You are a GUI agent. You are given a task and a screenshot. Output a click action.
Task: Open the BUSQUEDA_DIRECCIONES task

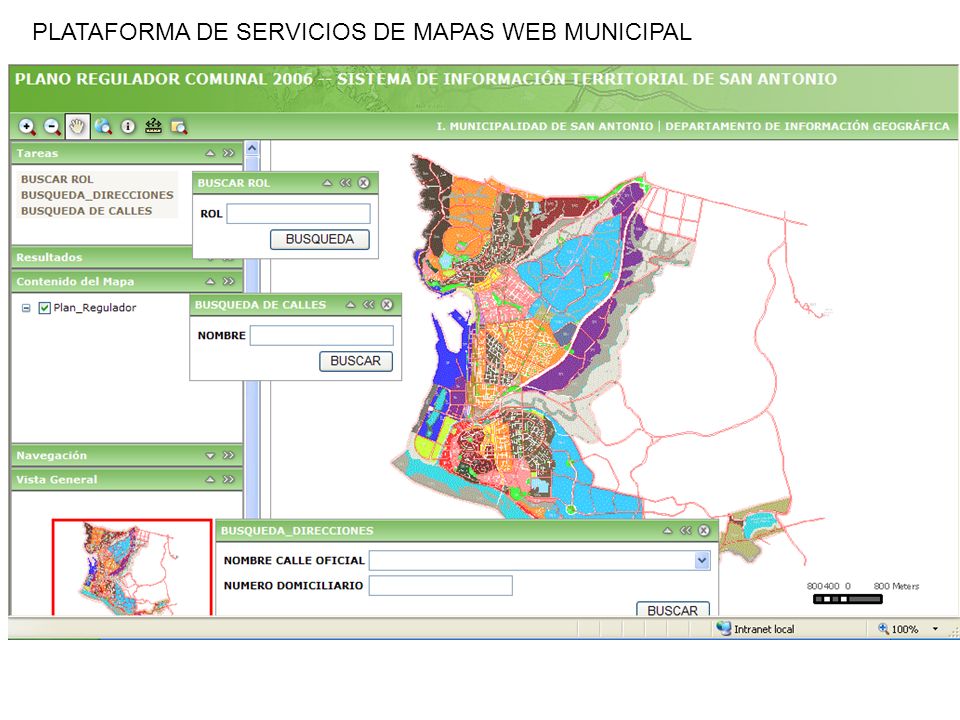97,195
